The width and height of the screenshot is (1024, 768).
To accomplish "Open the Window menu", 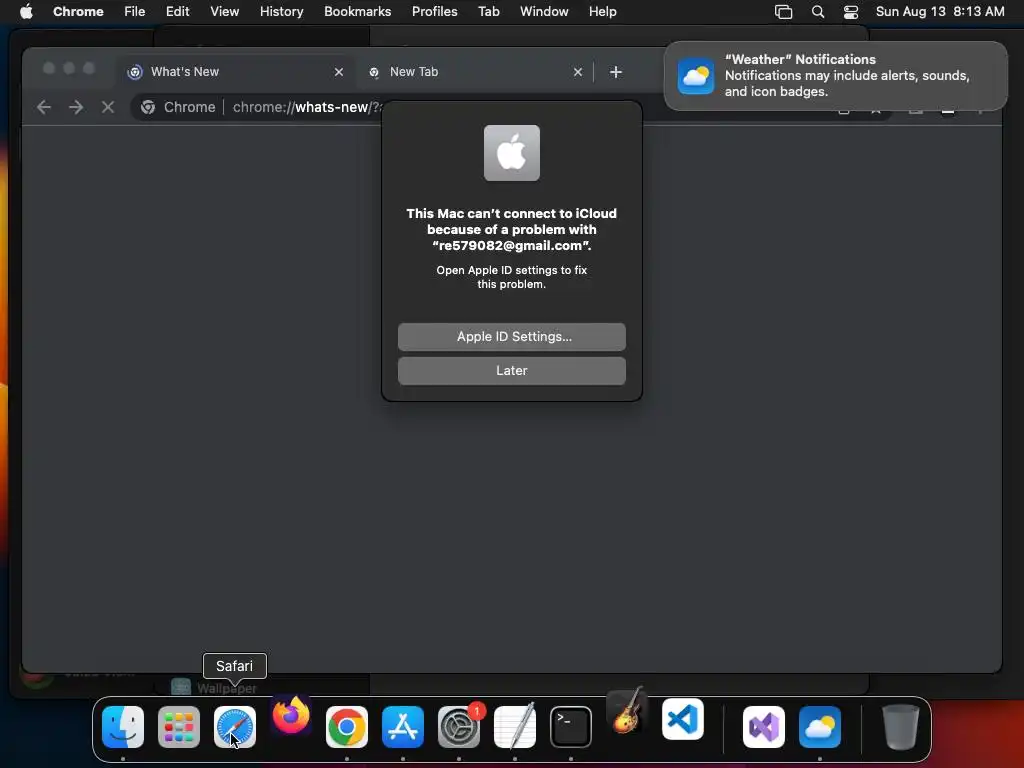I will 544,12.
